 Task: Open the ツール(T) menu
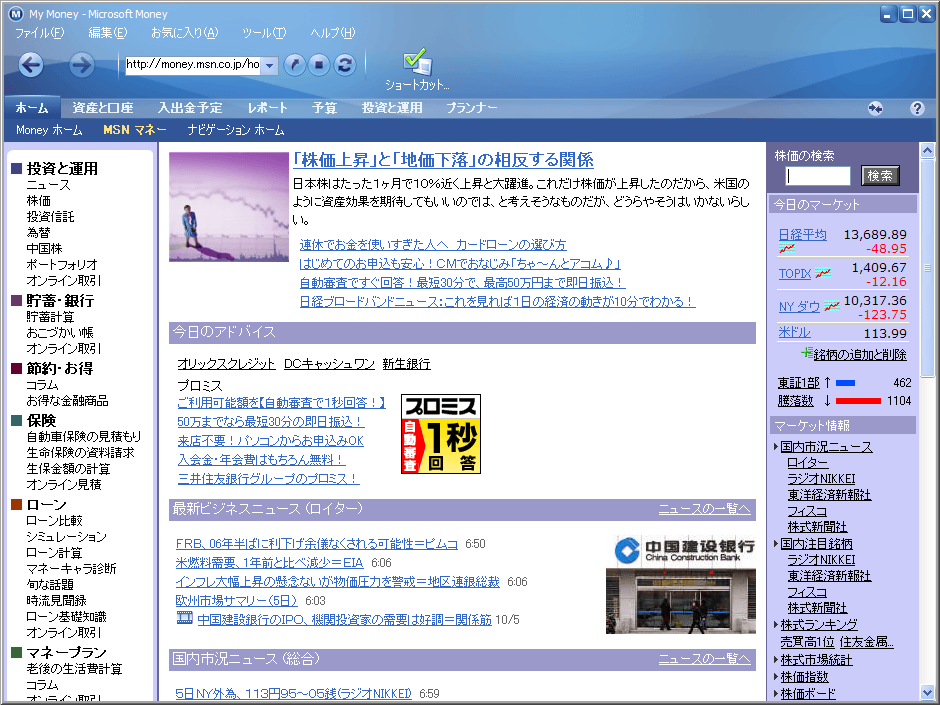[x=264, y=33]
